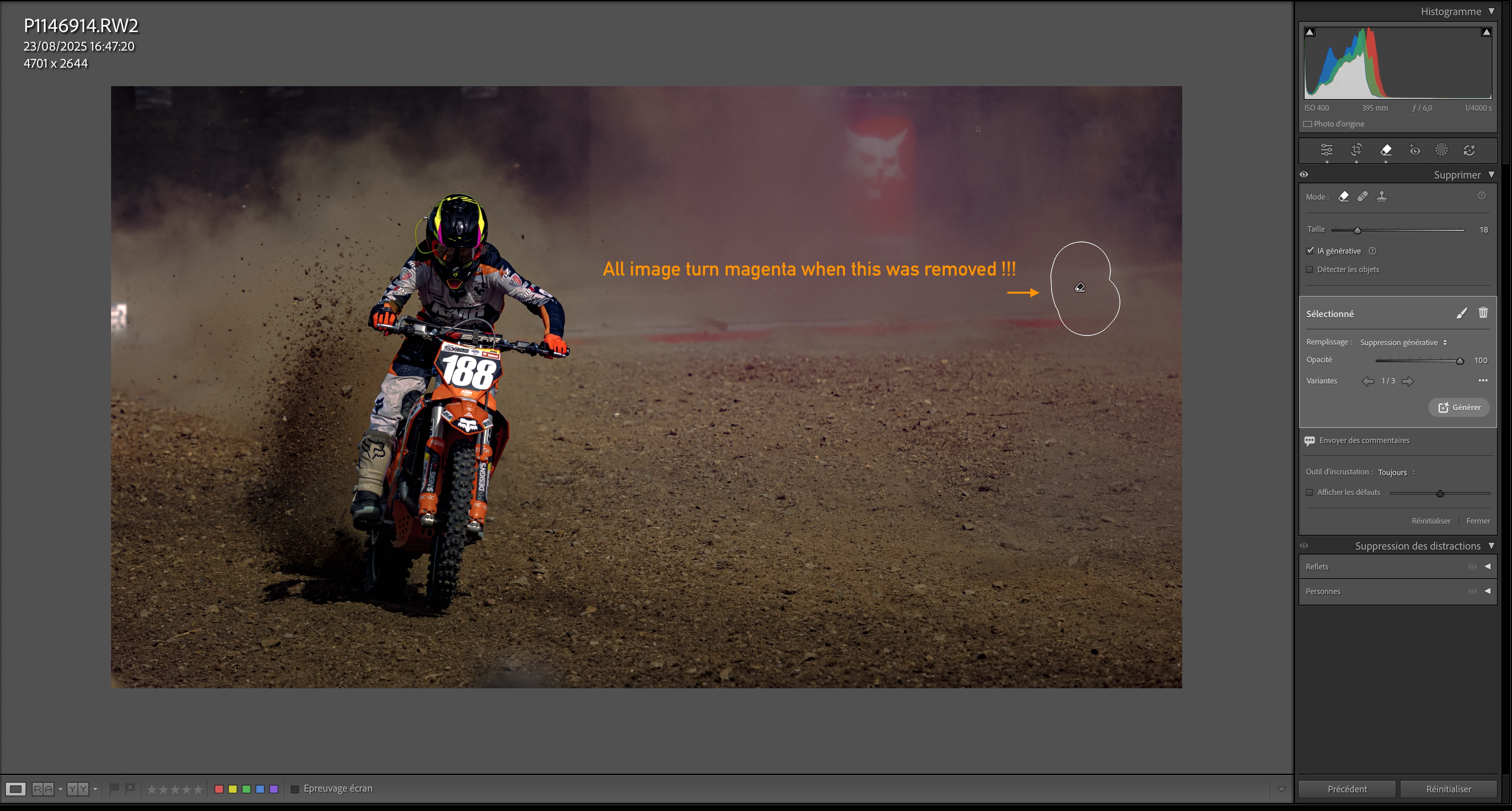This screenshot has width=1512, height=811.
Task: Uncheck IA générative checkbox
Action: [1310, 251]
